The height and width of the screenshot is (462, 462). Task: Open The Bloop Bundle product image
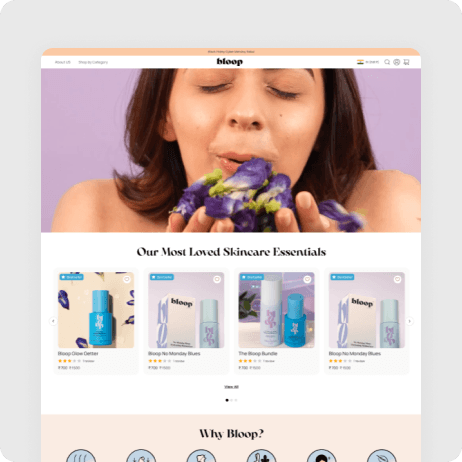click(276, 310)
